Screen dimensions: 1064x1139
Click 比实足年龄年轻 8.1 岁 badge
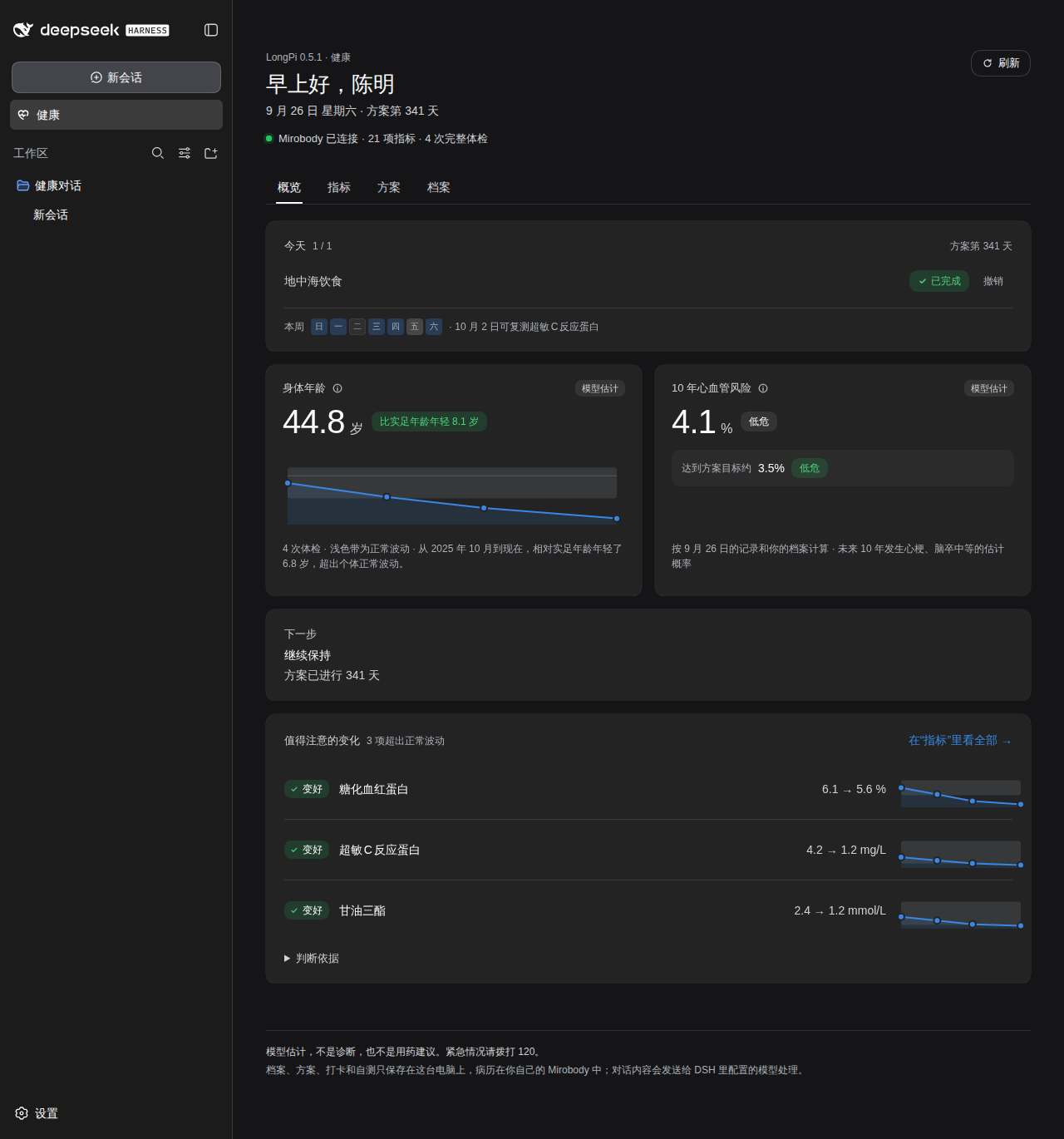click(429, 422)
